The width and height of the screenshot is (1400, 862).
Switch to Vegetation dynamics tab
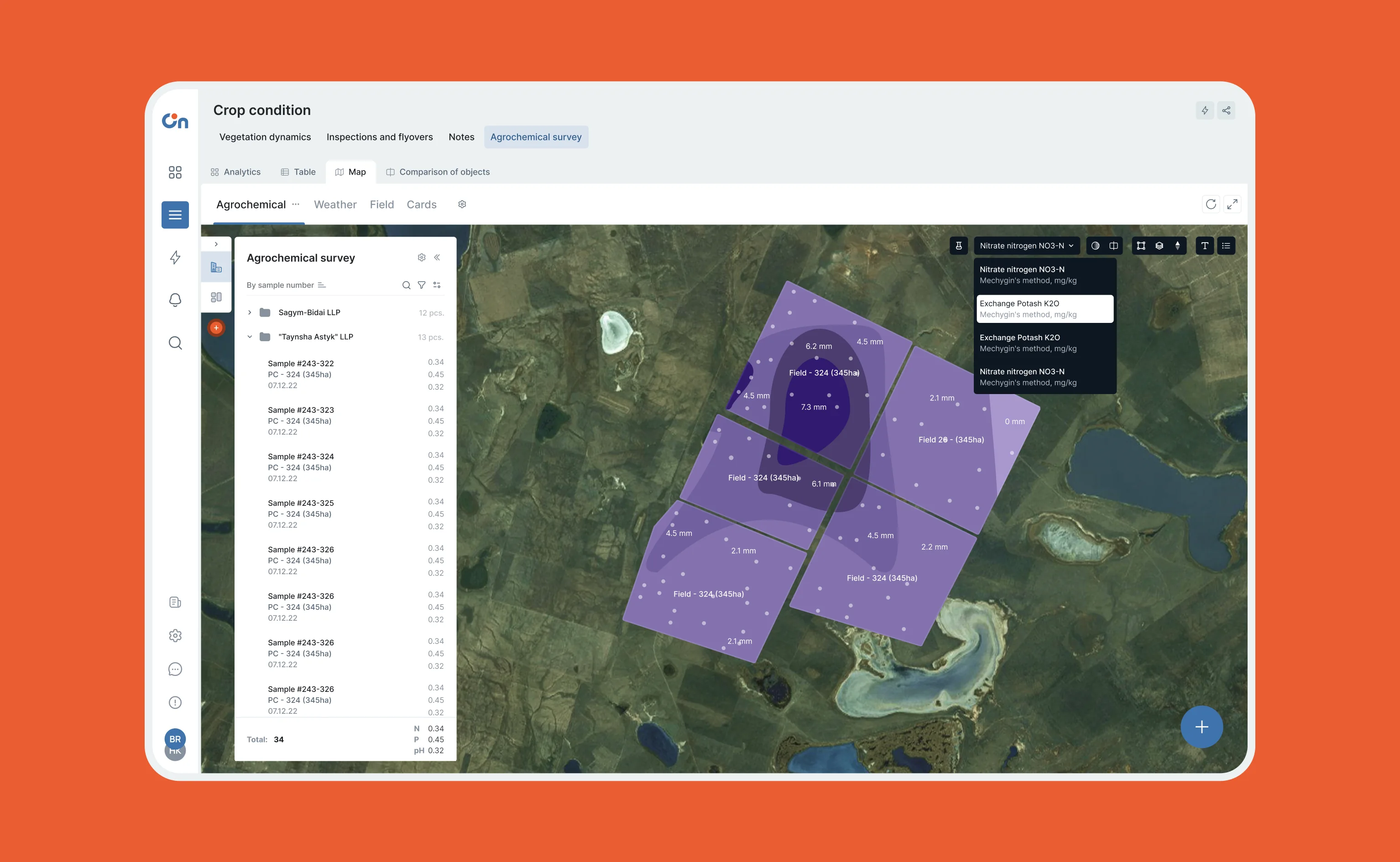tap(265, 137)
